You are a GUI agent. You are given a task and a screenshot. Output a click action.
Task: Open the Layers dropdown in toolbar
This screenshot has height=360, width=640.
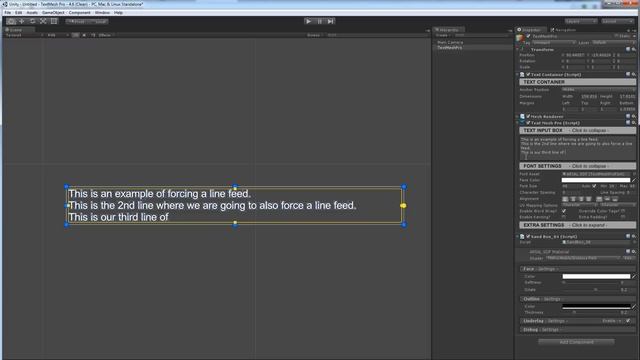click(x=581, y=21)
